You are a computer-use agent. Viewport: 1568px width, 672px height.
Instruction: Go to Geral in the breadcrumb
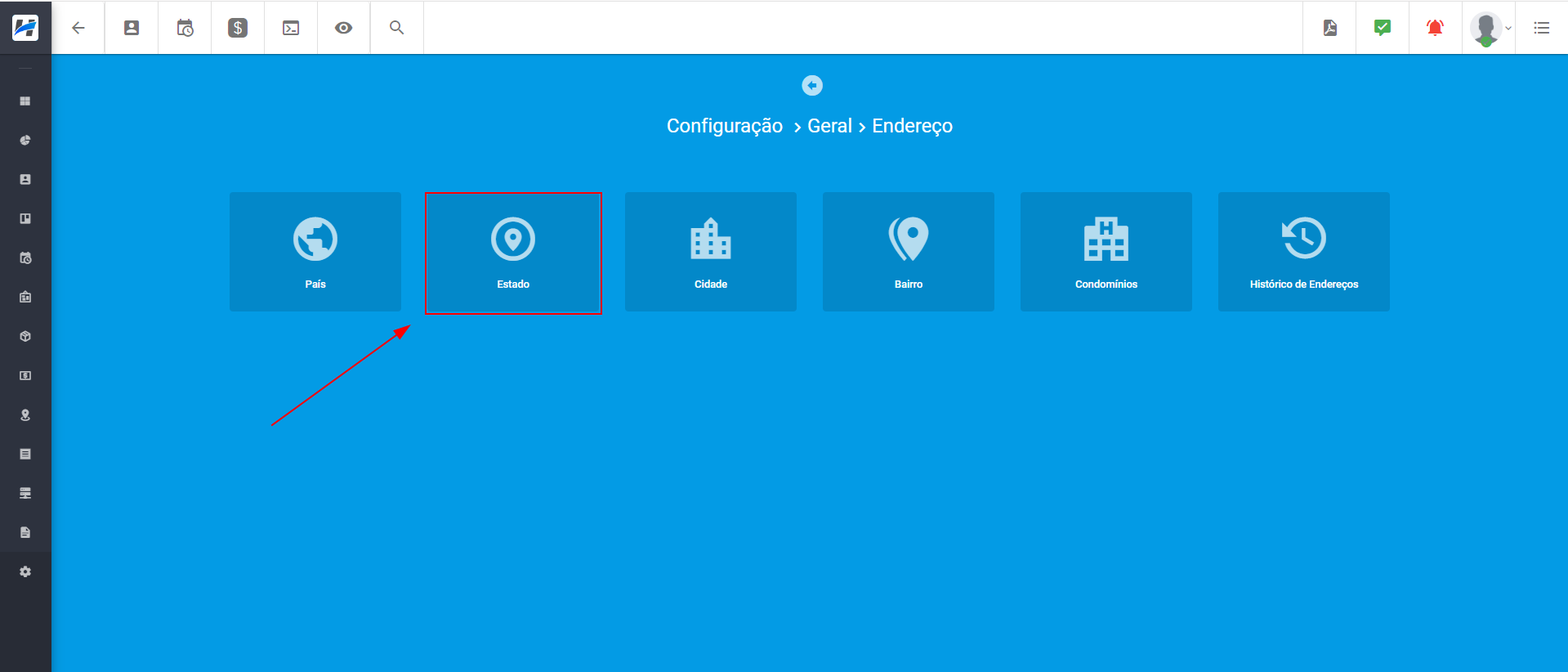point(829,126)
